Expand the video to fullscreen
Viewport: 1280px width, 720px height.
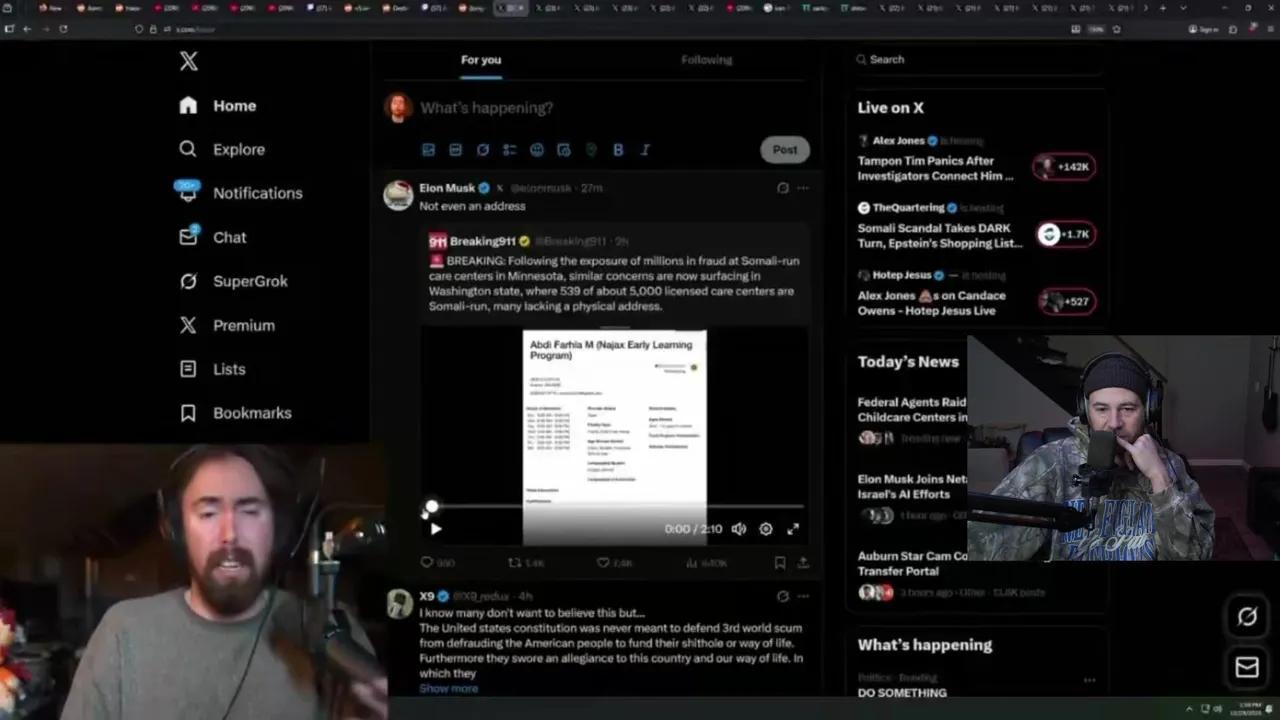click(793, 529)
